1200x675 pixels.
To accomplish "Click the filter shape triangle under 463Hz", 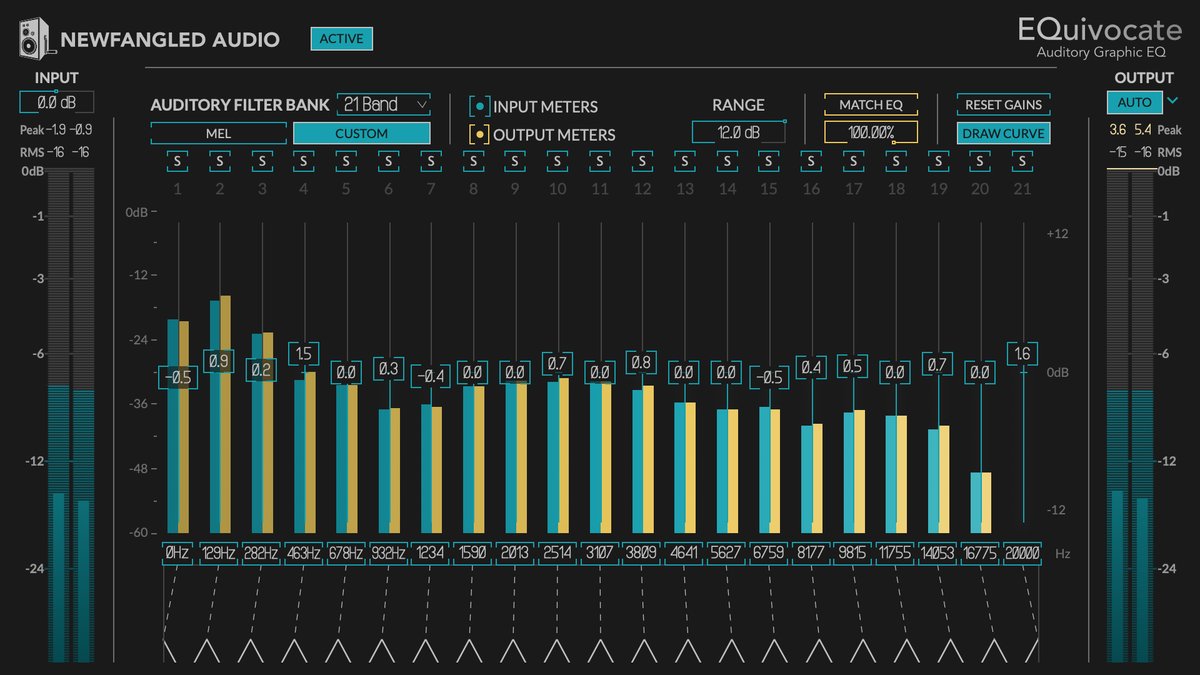I will [x=294, y=650].
